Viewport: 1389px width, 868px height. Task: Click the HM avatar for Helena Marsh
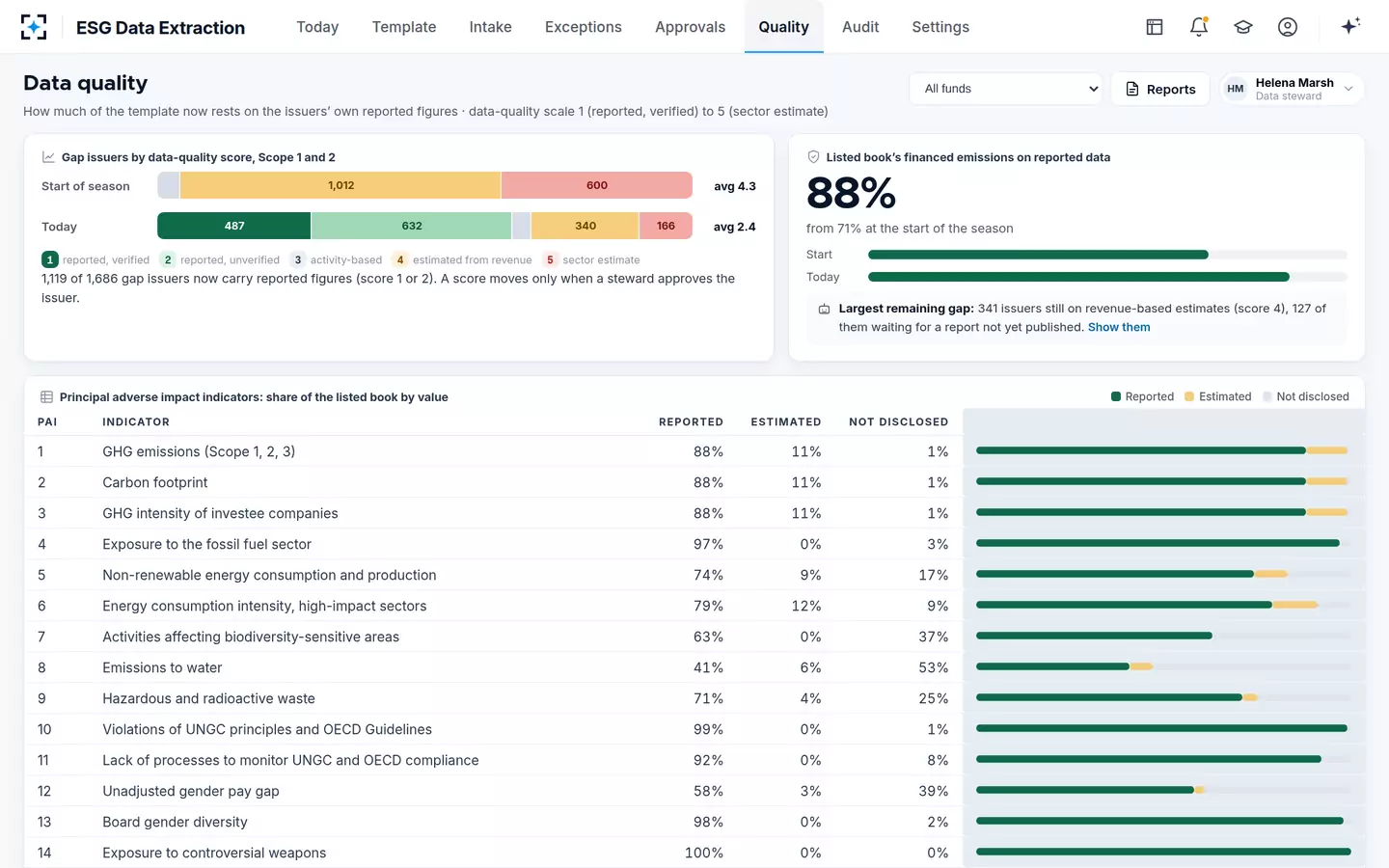pyautogui.click(x=1236, y=89)
